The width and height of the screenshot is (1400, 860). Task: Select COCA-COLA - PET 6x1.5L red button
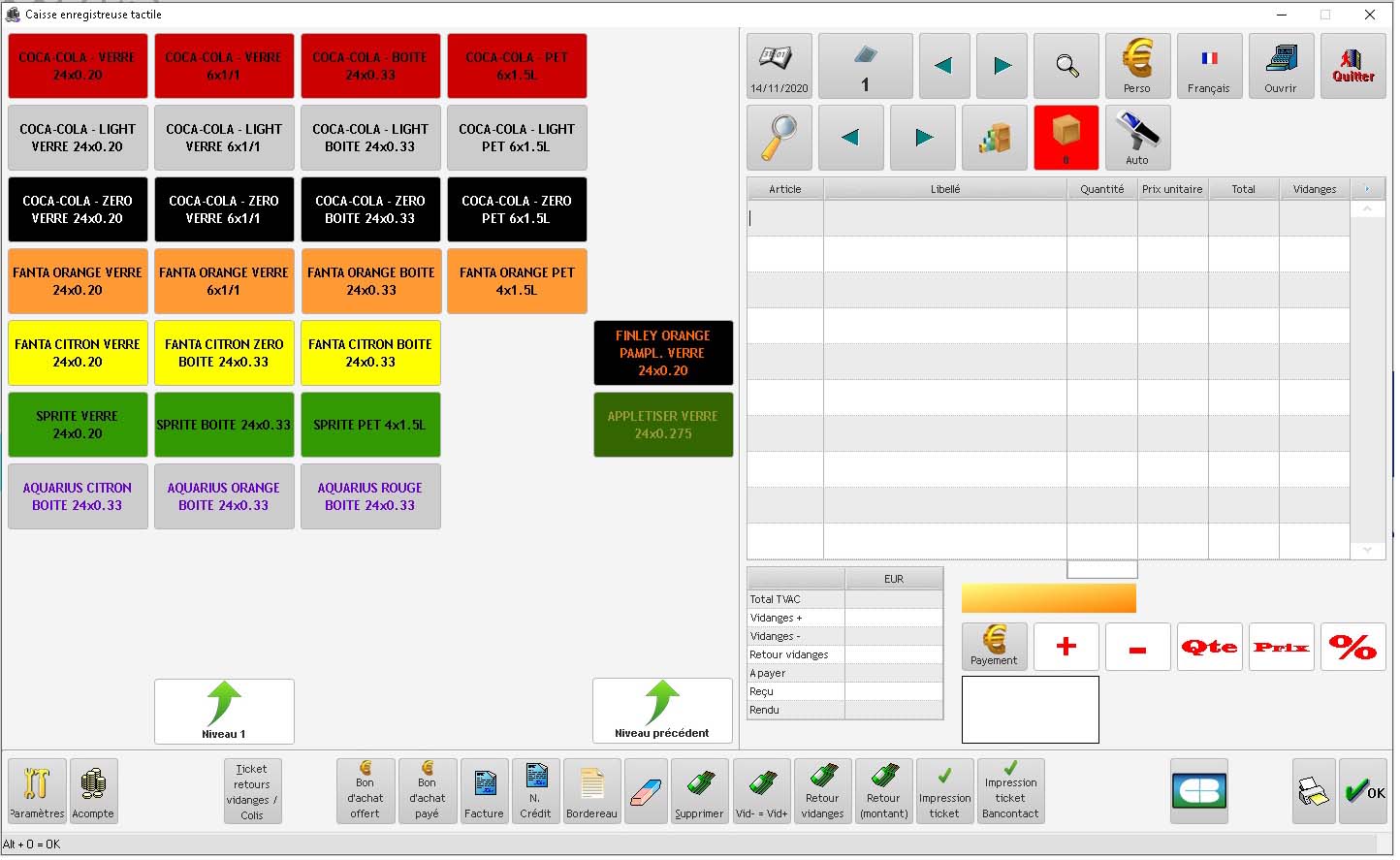pos(517,66)
